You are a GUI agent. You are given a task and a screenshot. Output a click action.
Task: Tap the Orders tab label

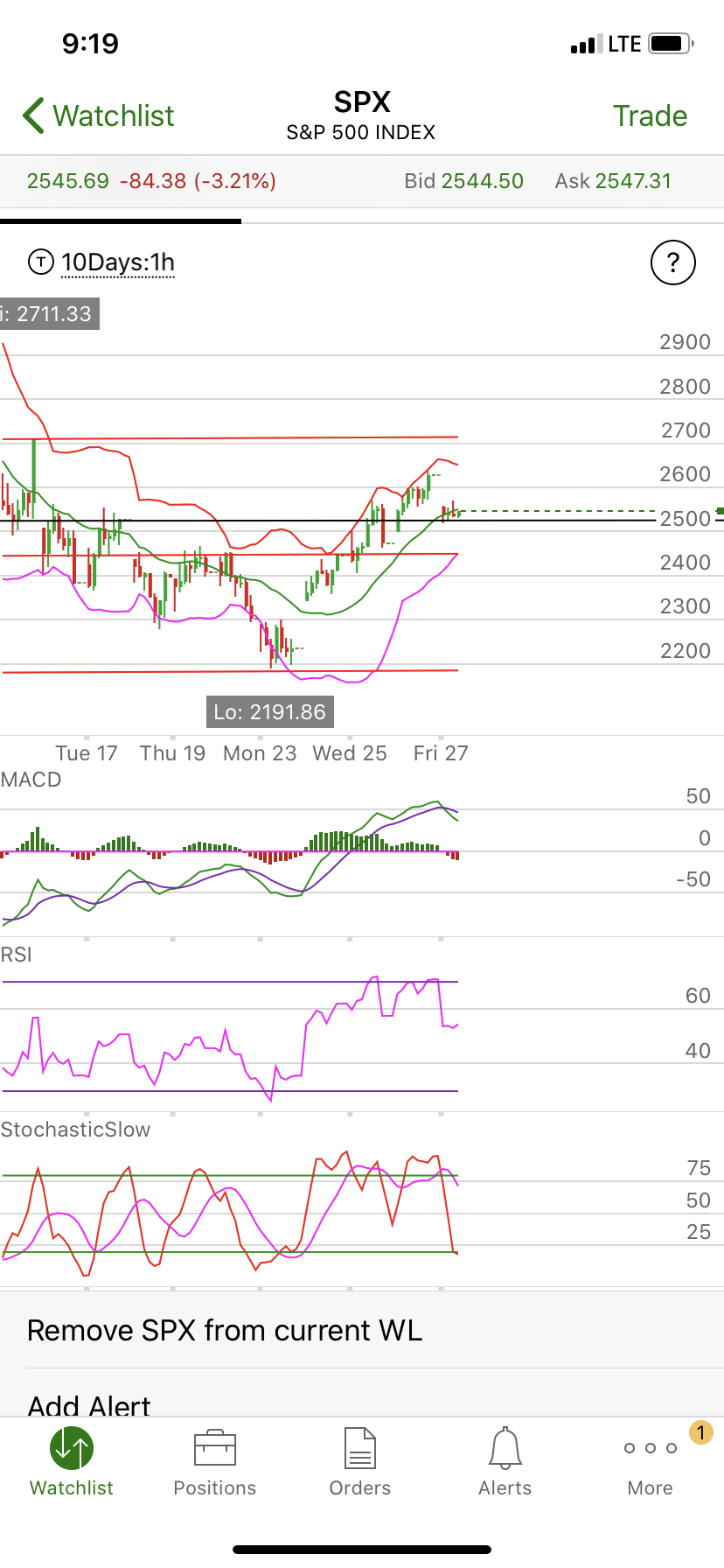pos(360,1487)
